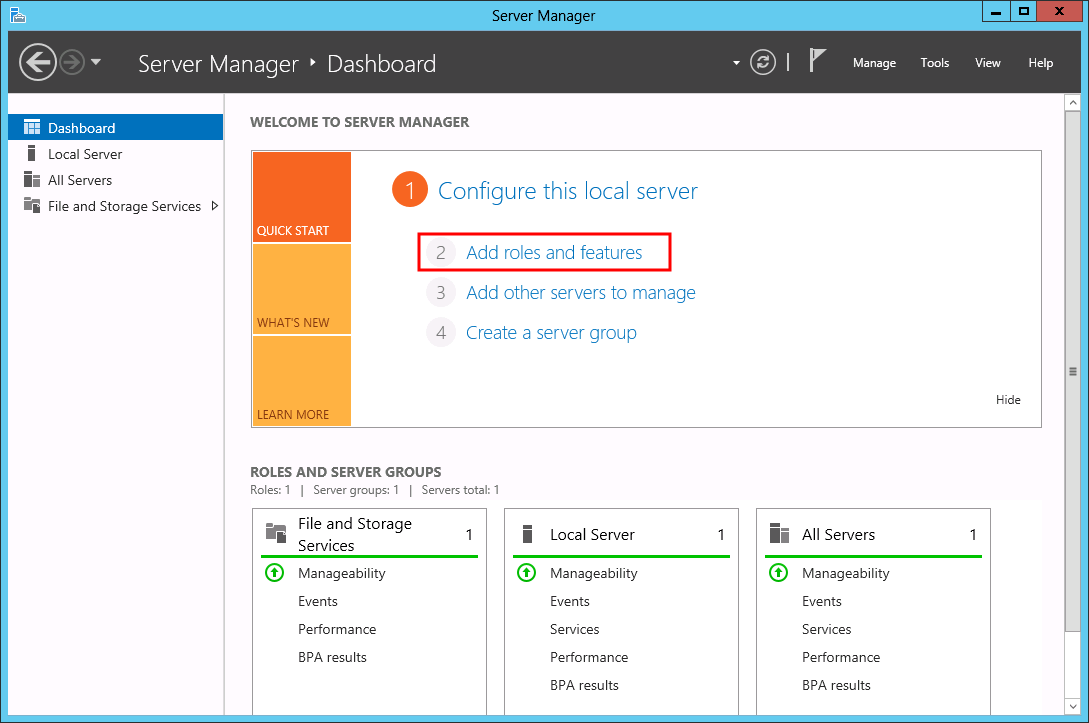Click Add roles and features link
1089x723 pixels.
point(554,252)
